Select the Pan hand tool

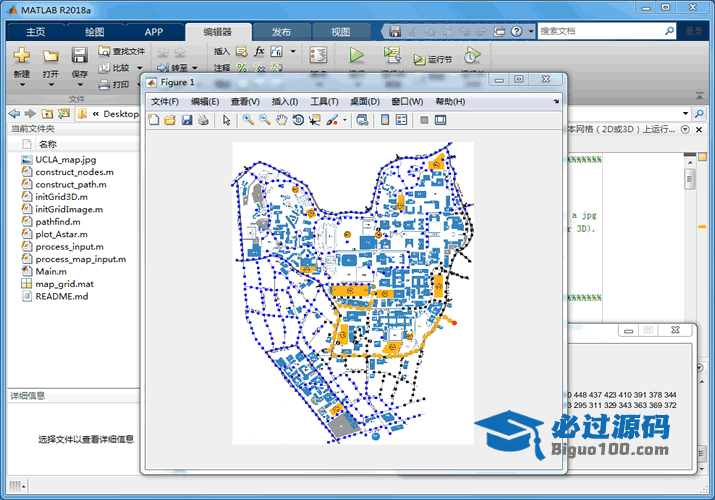[x=282, y=120]
